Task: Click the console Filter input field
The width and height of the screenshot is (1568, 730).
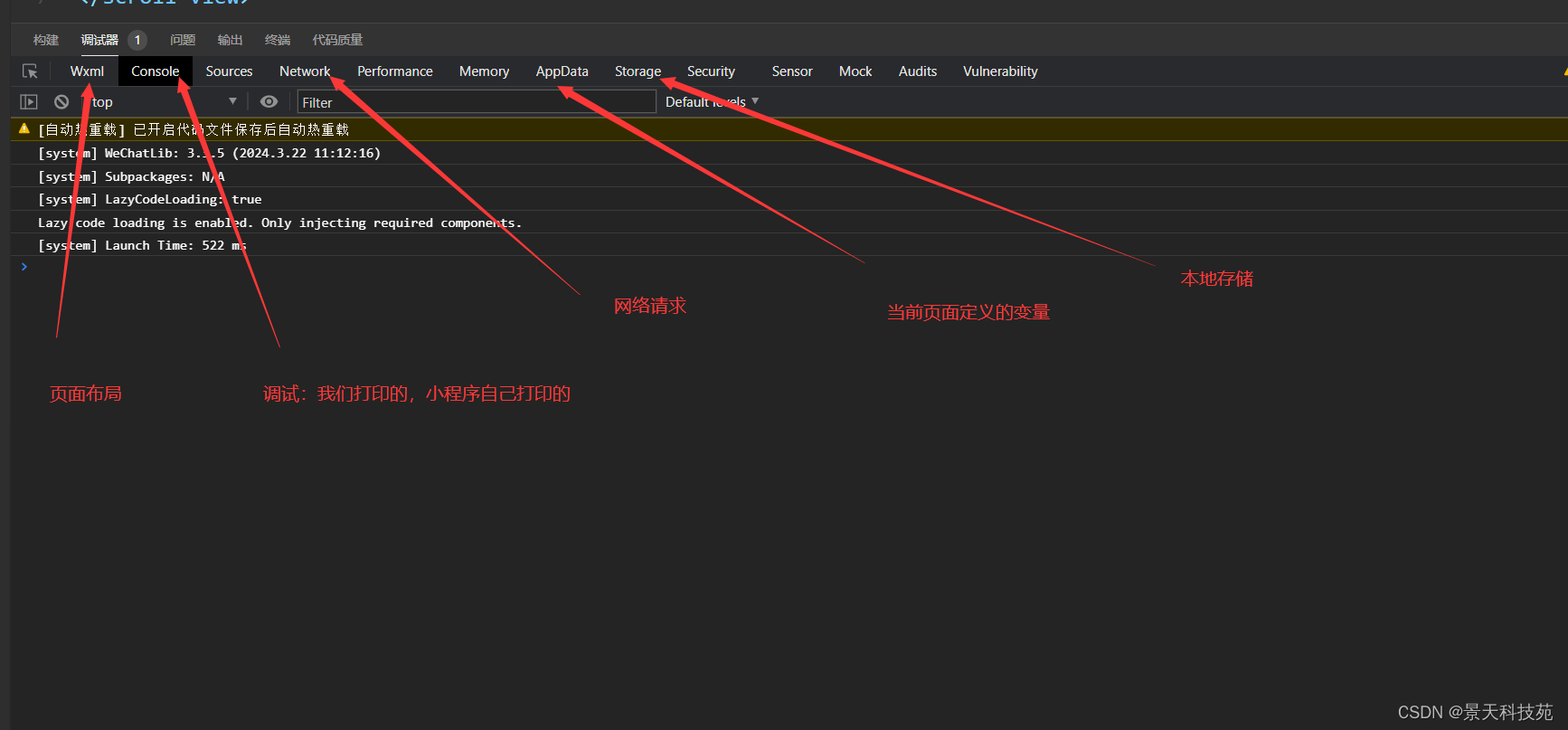Action: pyautogui.click(x=477, y=102)
